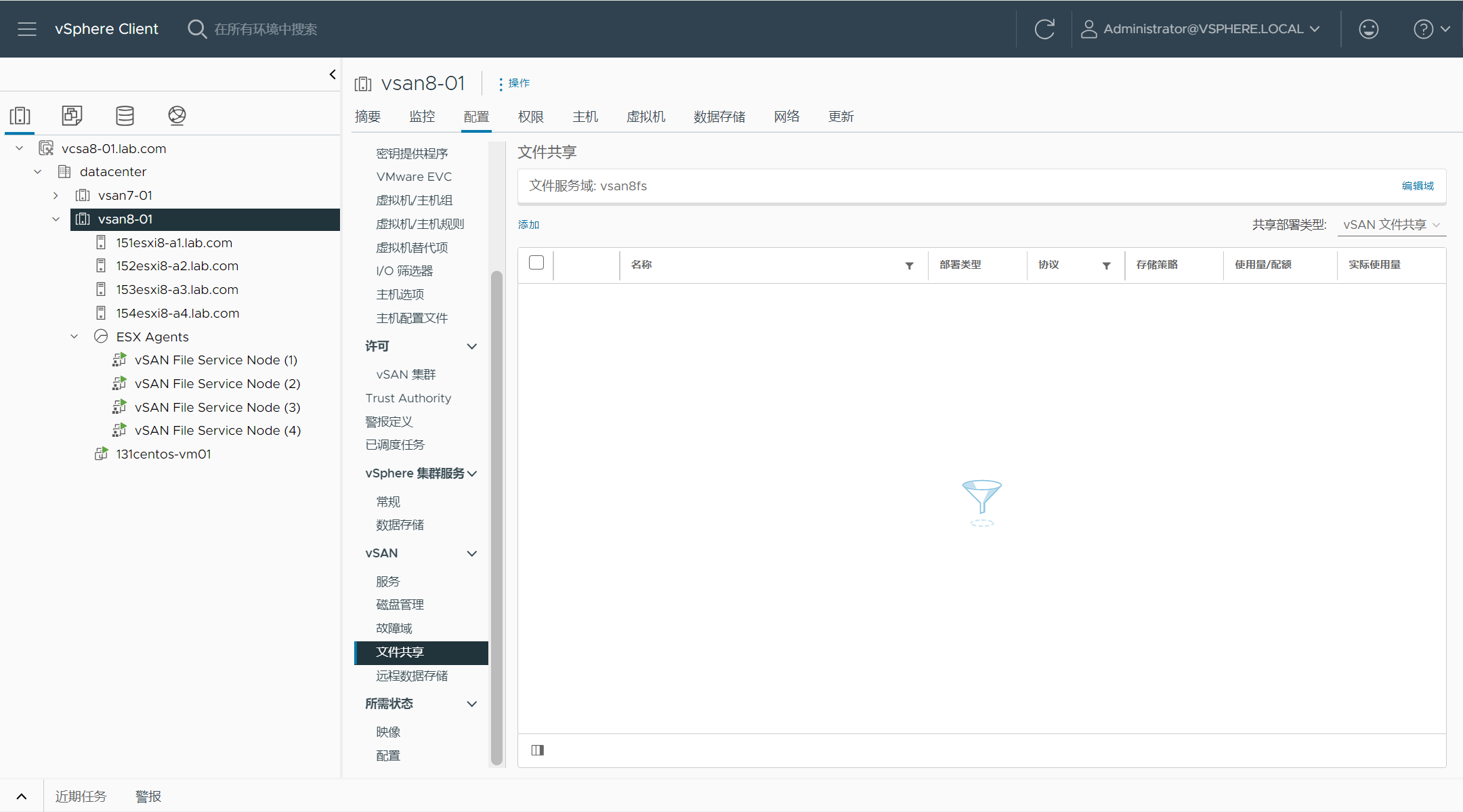Select vSAN File Service Node (1) VM icon
Screen dimensions: 1463x812
(119, 360)
